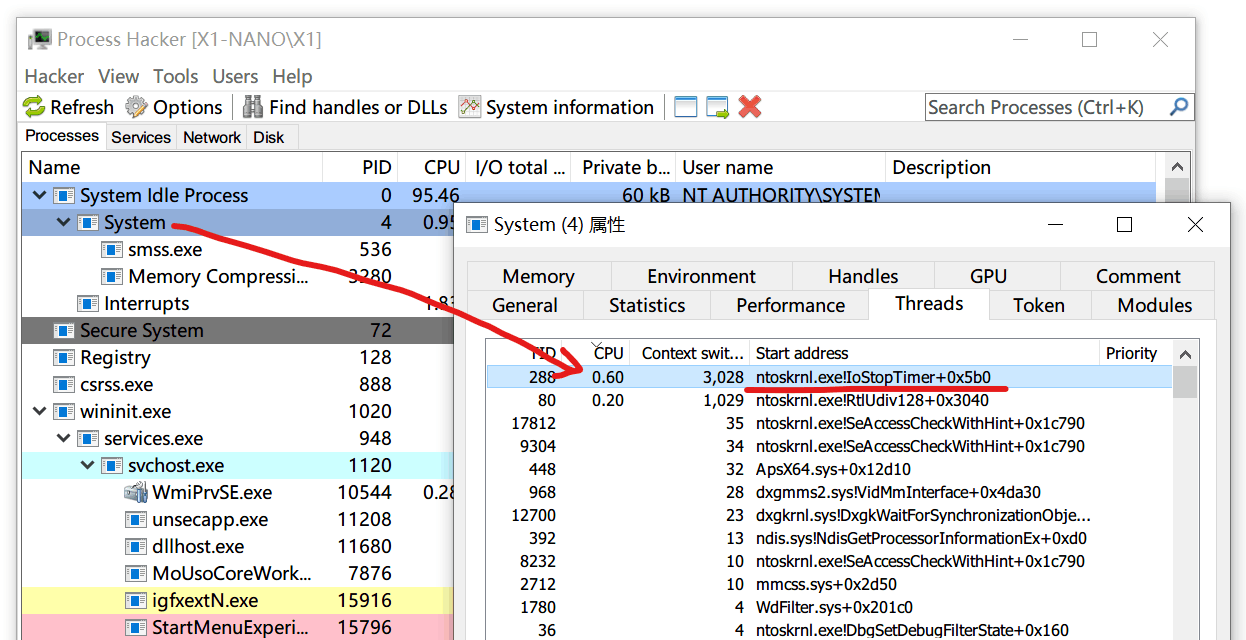
Task: Click the Find window toolbar icon
Action: point(685,107)
